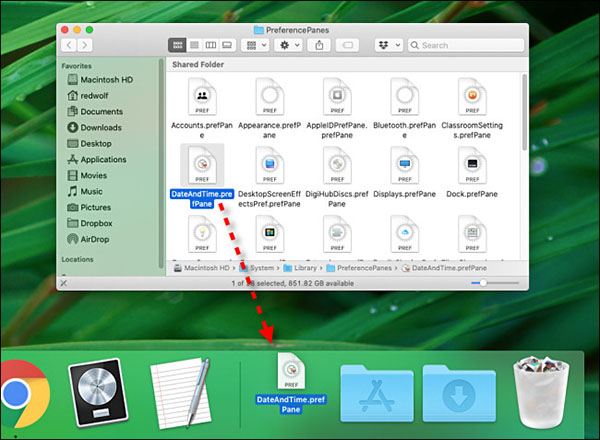Adjust the icon size slider

point(484,283)
